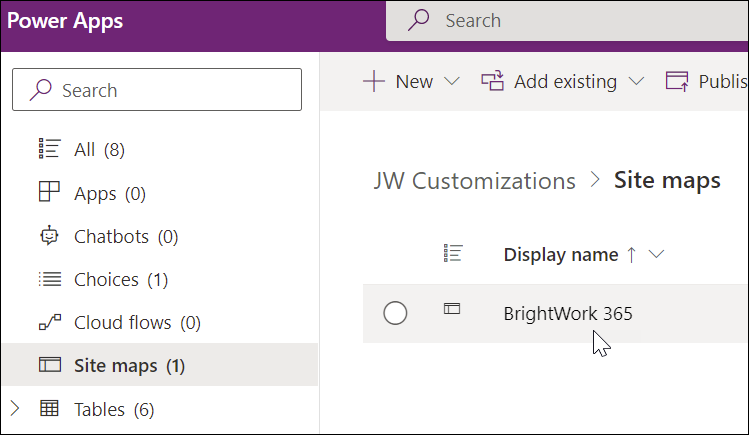The height and width of the screenshot is (435, 749).
Task: Expand the Tables tree node
Action: click(x=14, y=408)
